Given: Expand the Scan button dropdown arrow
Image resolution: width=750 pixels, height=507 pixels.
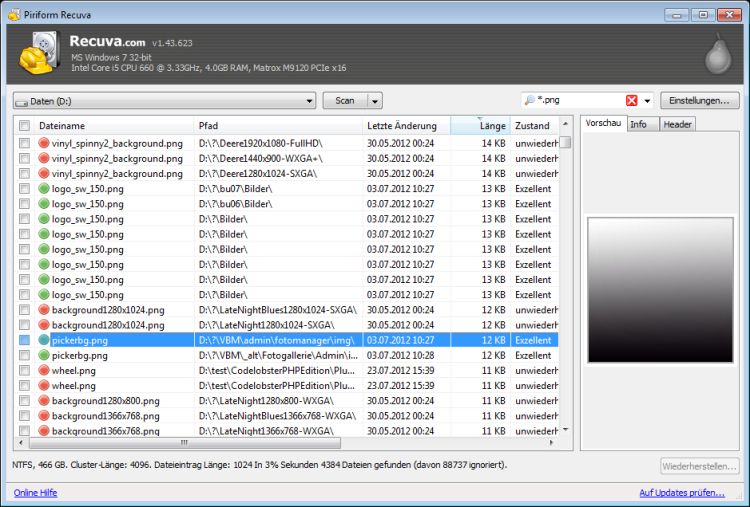Looking at the screenshot, I should [x=375, y=101].
